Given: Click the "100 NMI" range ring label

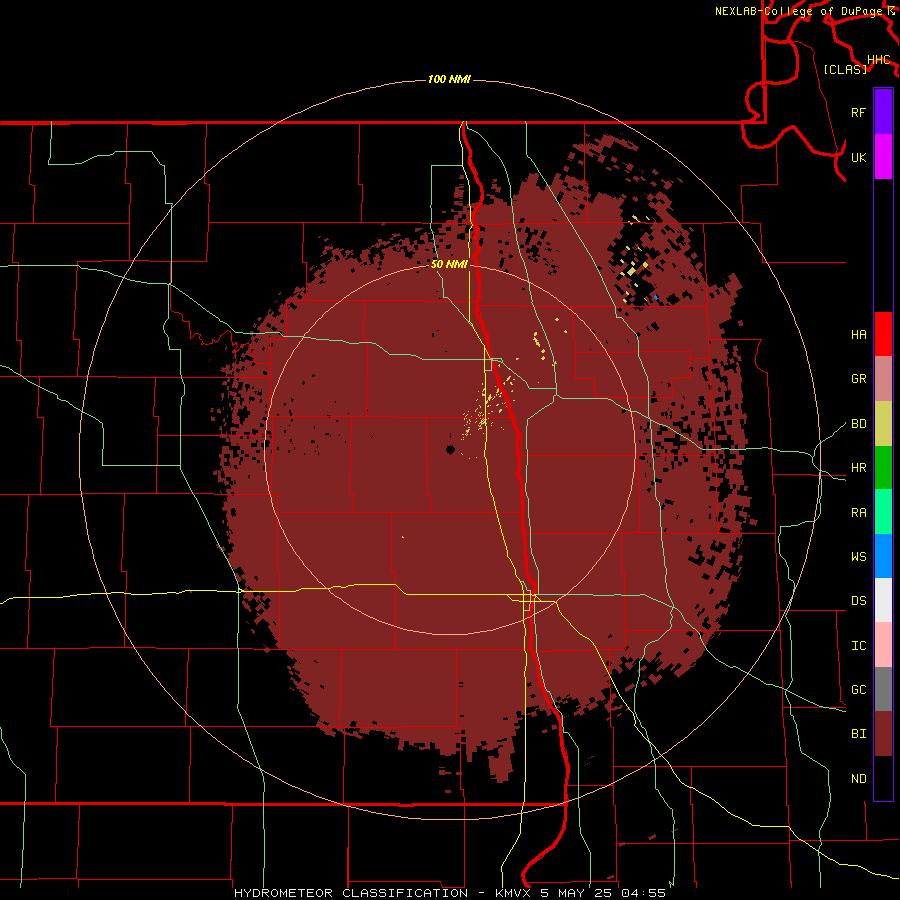Looking at the screenshot, I should coord(449,79).
